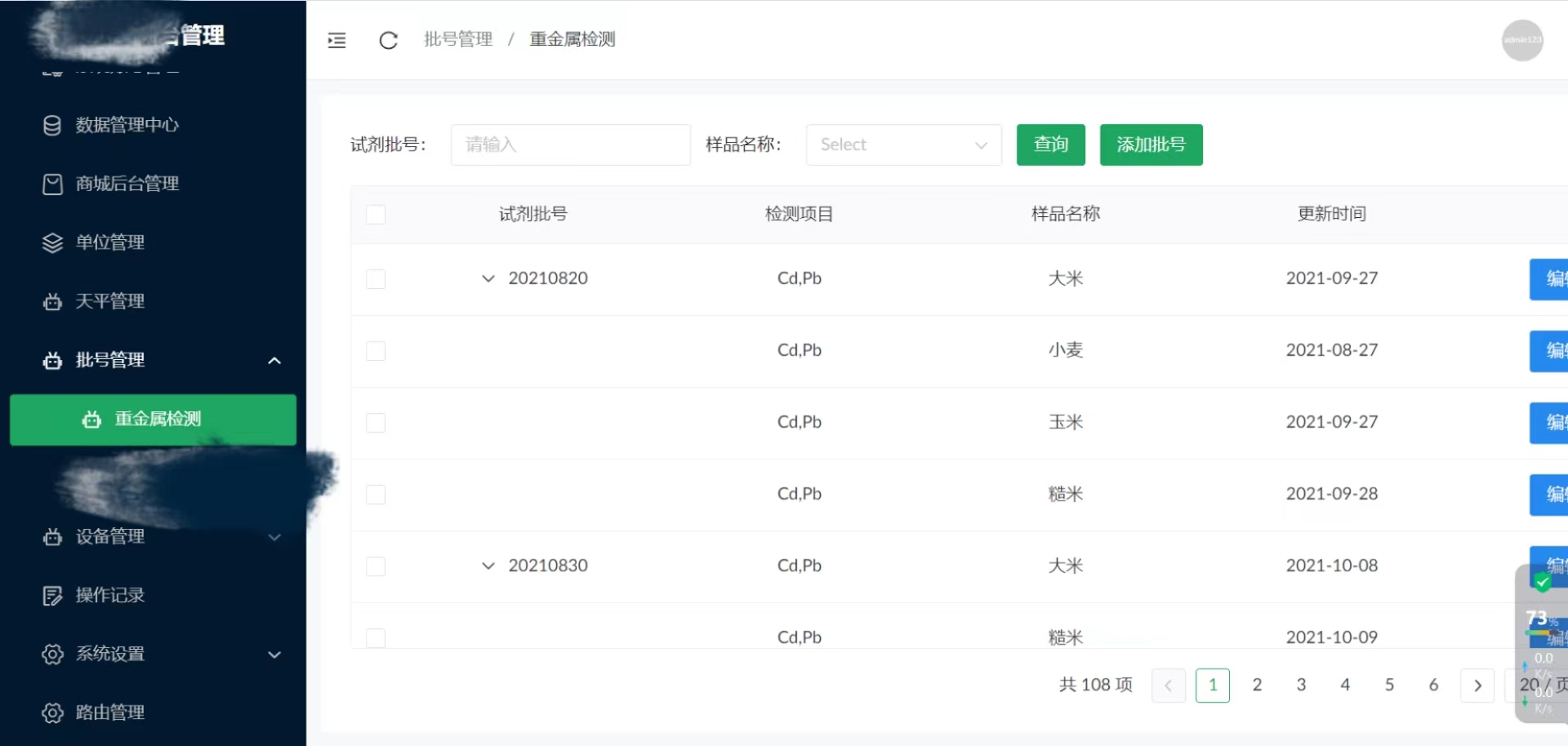The image size is (1568, 746).
Task: Click the edit button for 玉米 row
Action: pos(1548,423)
